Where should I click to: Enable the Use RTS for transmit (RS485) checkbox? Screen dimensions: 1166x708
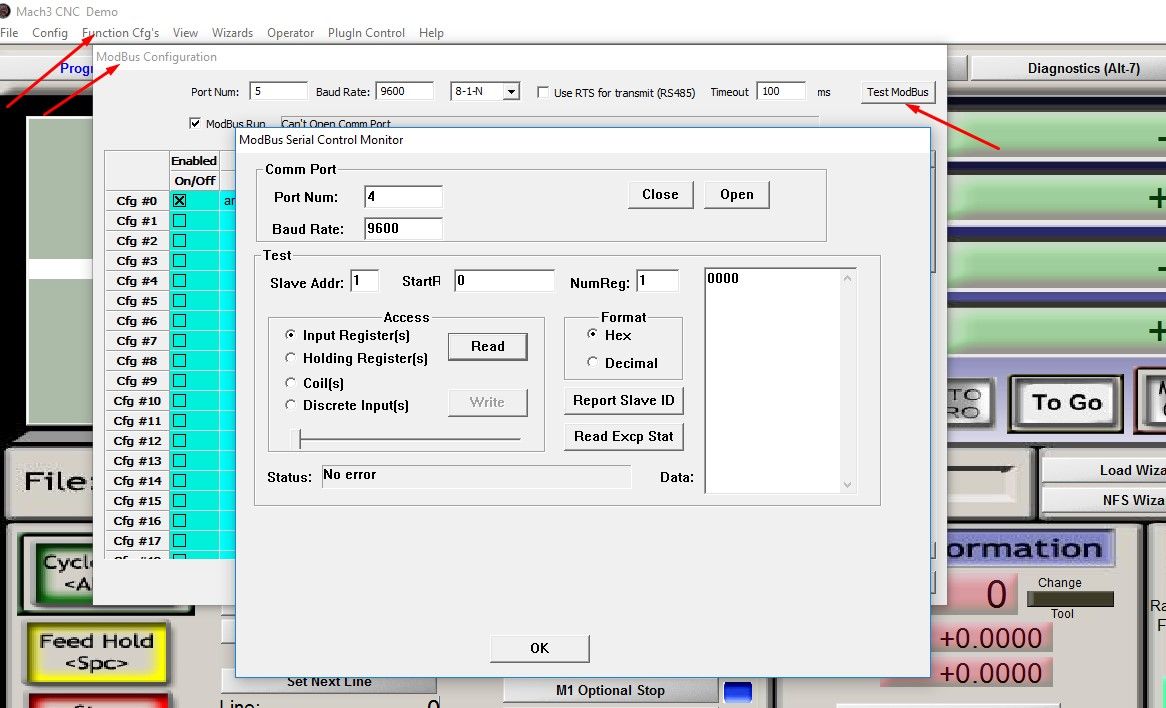coord(545,92)
